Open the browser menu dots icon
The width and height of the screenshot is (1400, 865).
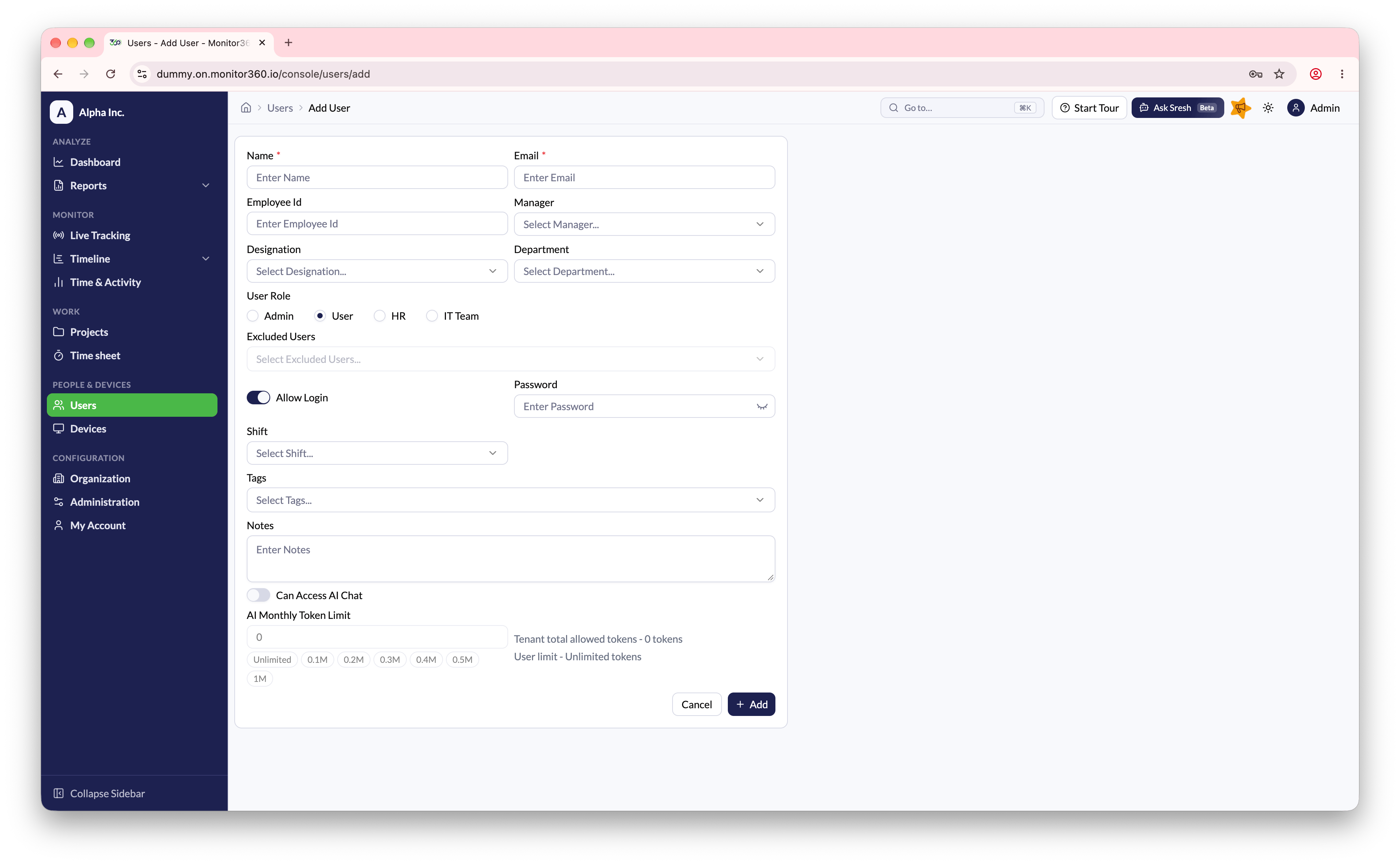[1342, 74]
